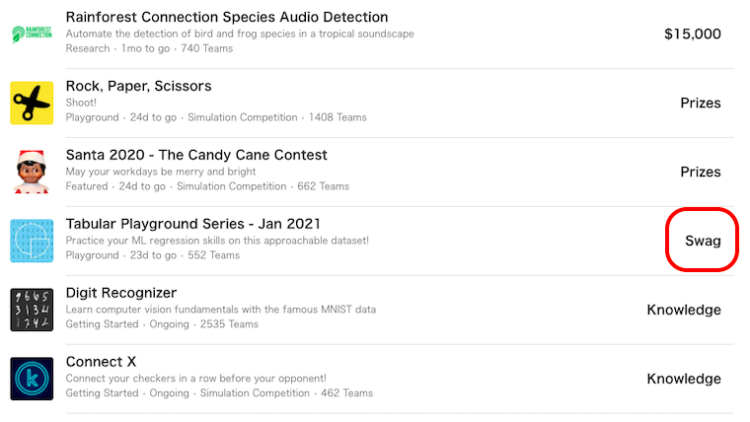
Task: Open Santa 2020 - The Candy Cane Contest
Action: tap(196, 155)
